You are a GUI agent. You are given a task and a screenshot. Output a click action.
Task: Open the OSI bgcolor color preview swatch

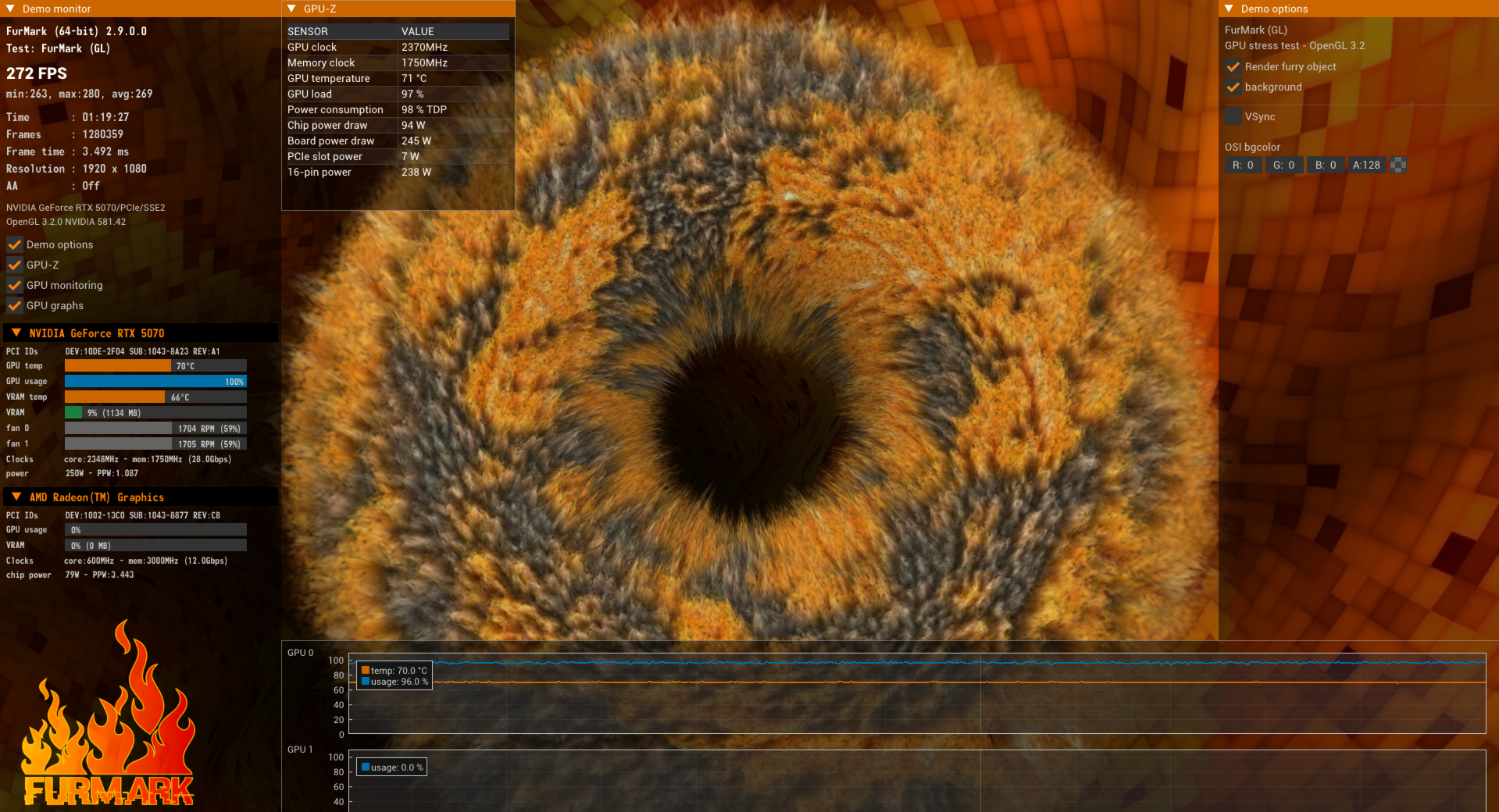click(1398, 165)
